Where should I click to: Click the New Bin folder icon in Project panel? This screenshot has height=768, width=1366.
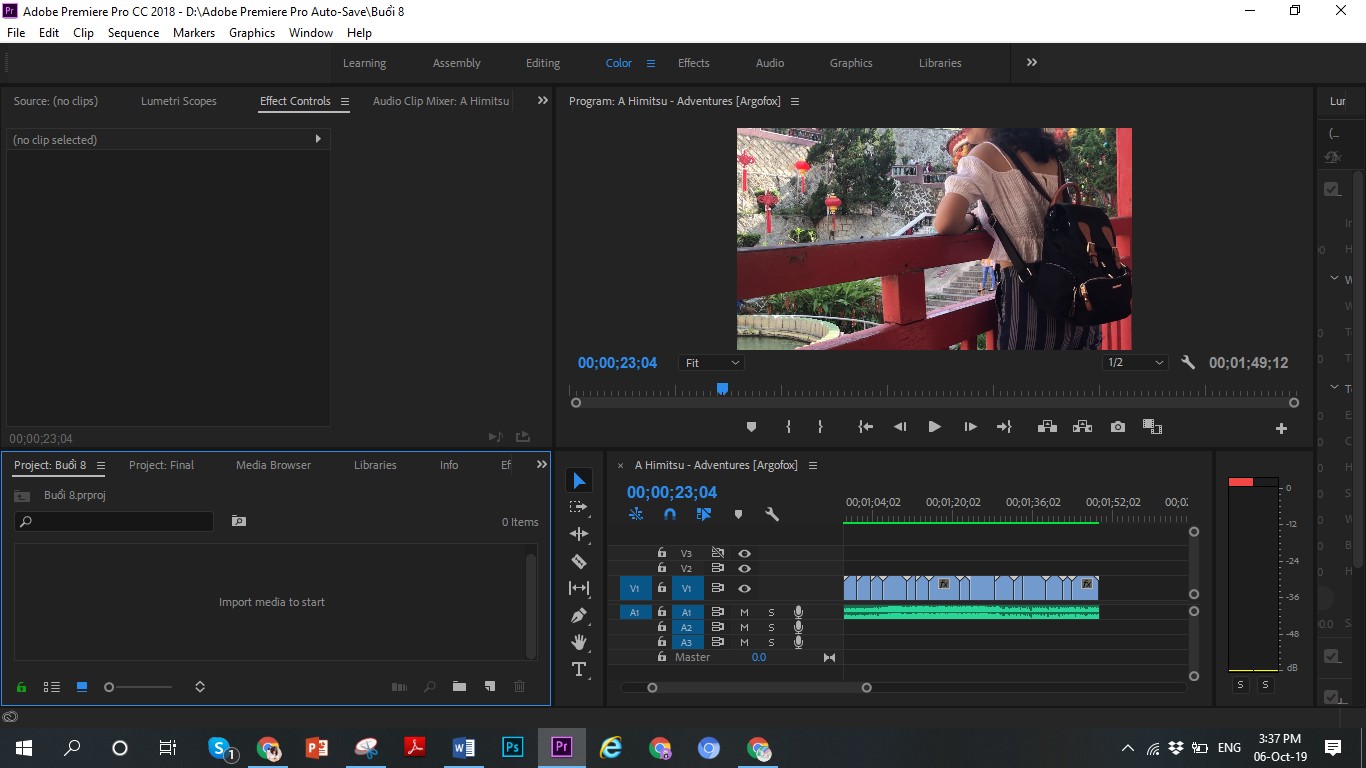(459, 687)
